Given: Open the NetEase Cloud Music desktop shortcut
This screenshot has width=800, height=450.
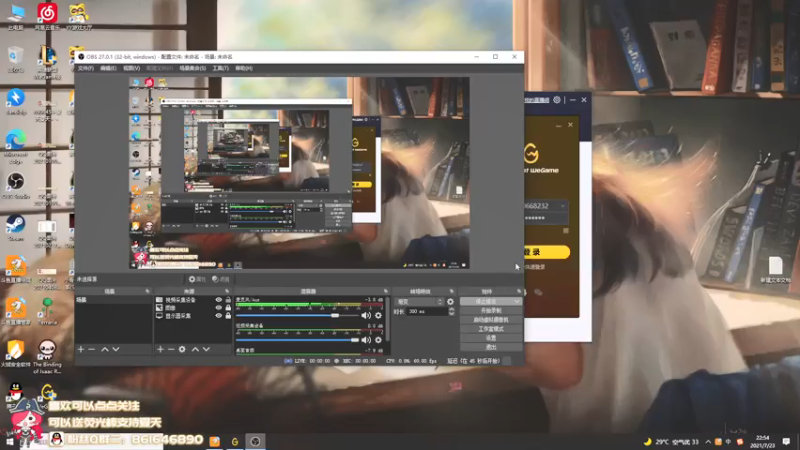Looking at the screenshot, I should (47, 16).
